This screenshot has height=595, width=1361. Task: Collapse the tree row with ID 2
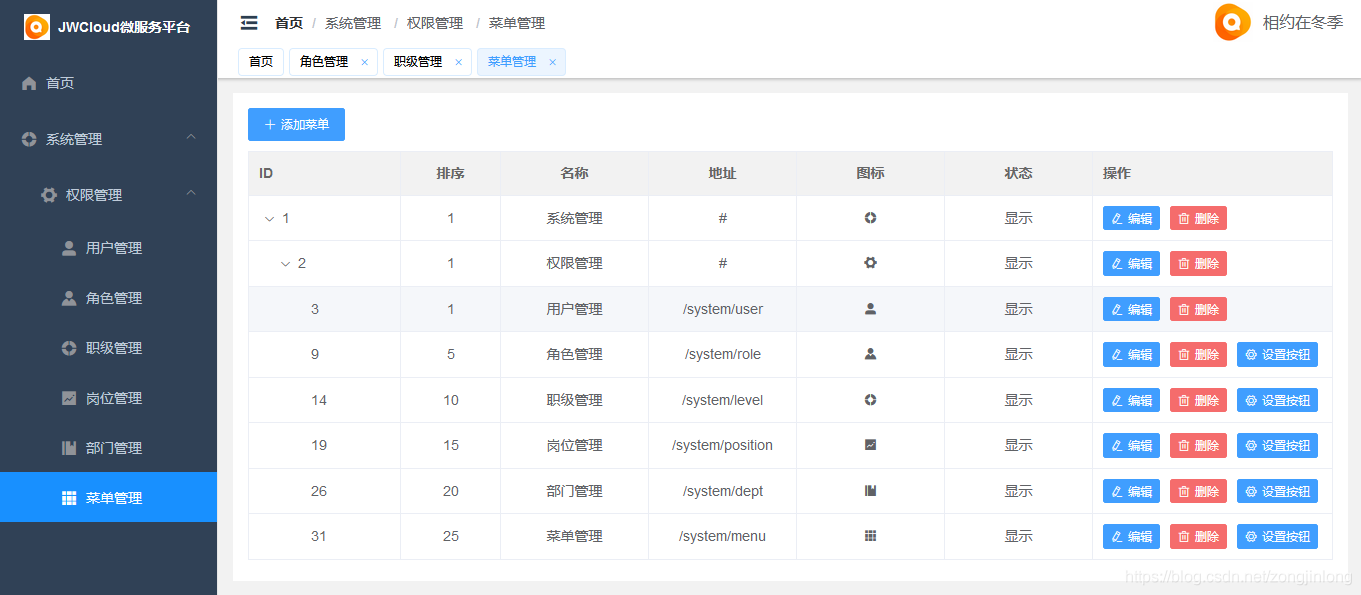click(285, 264)
